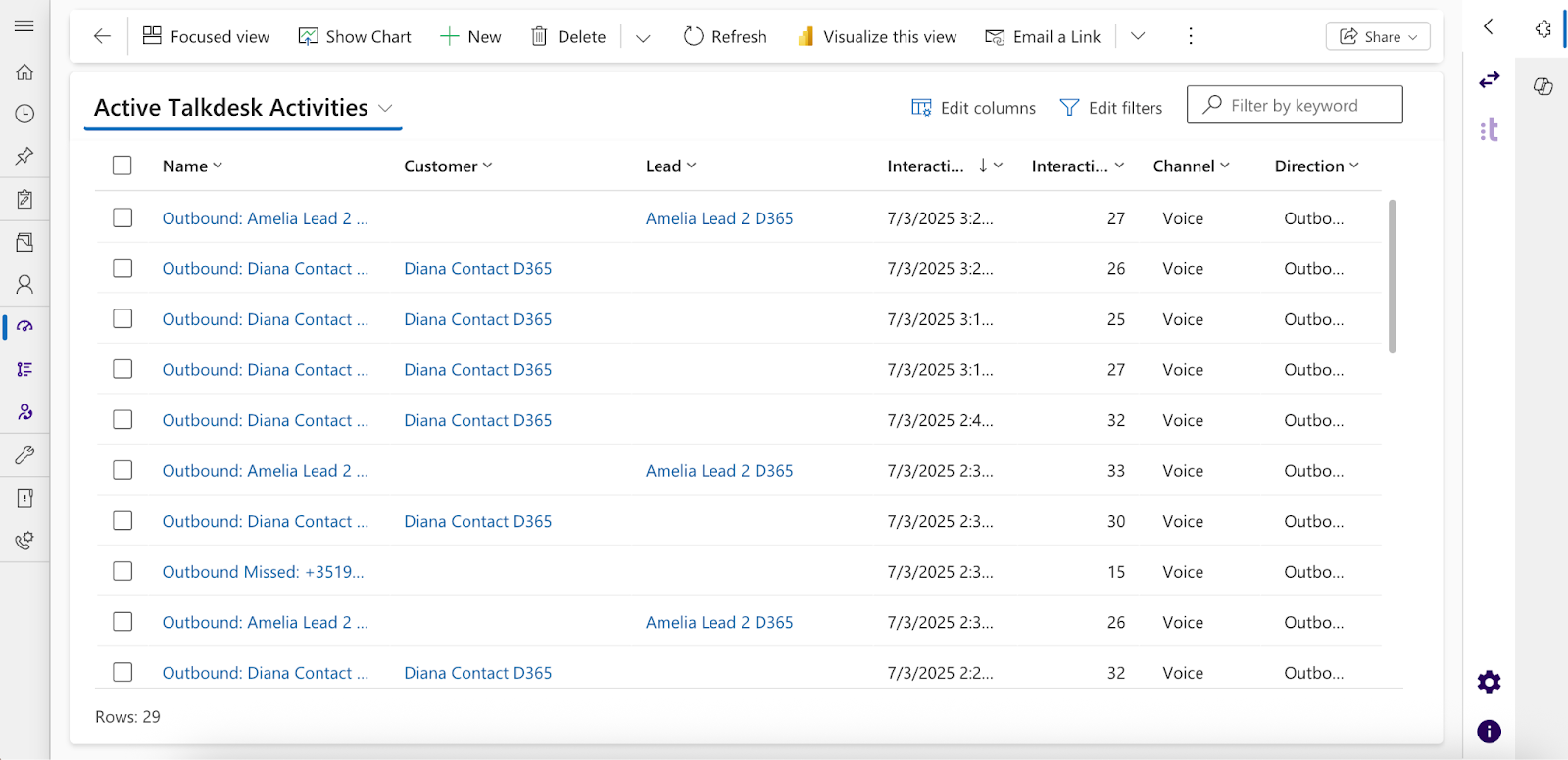1568x760 pixels.
Task: Check the Amelia Lead row with duration 33
Action: coord(122,470)
